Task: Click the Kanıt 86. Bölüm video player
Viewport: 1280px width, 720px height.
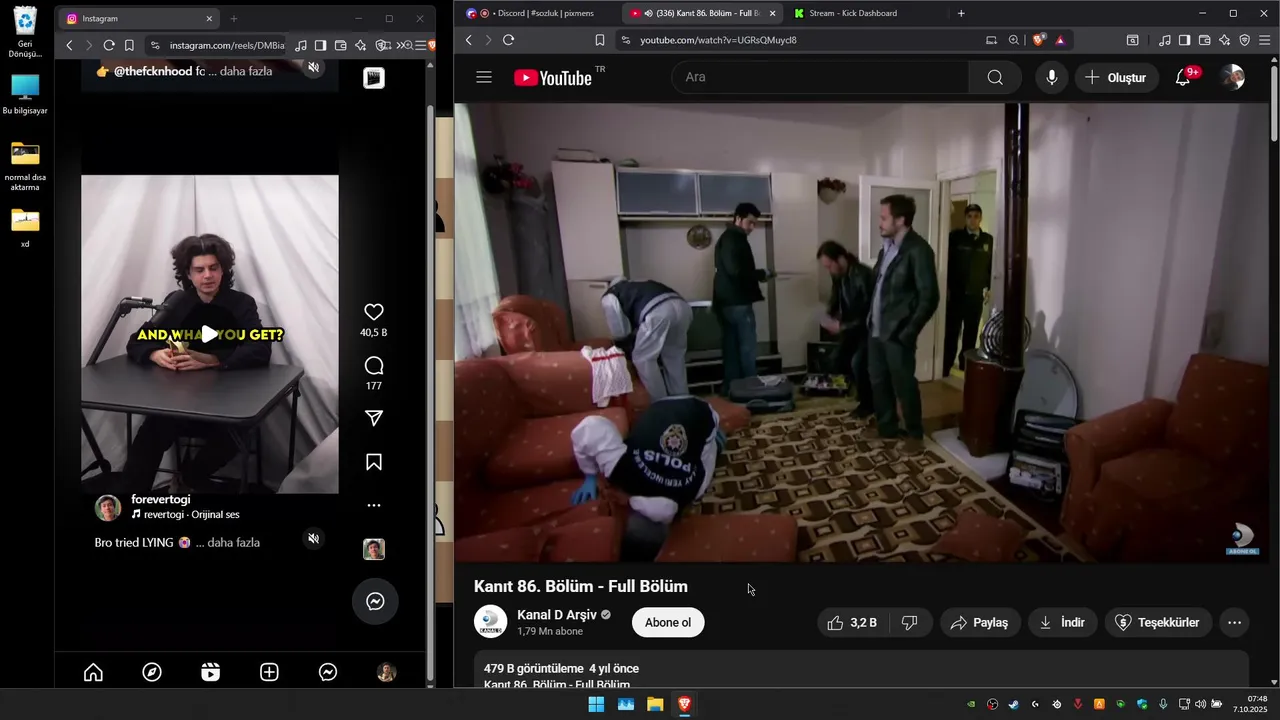Action: tap(861, 332)
